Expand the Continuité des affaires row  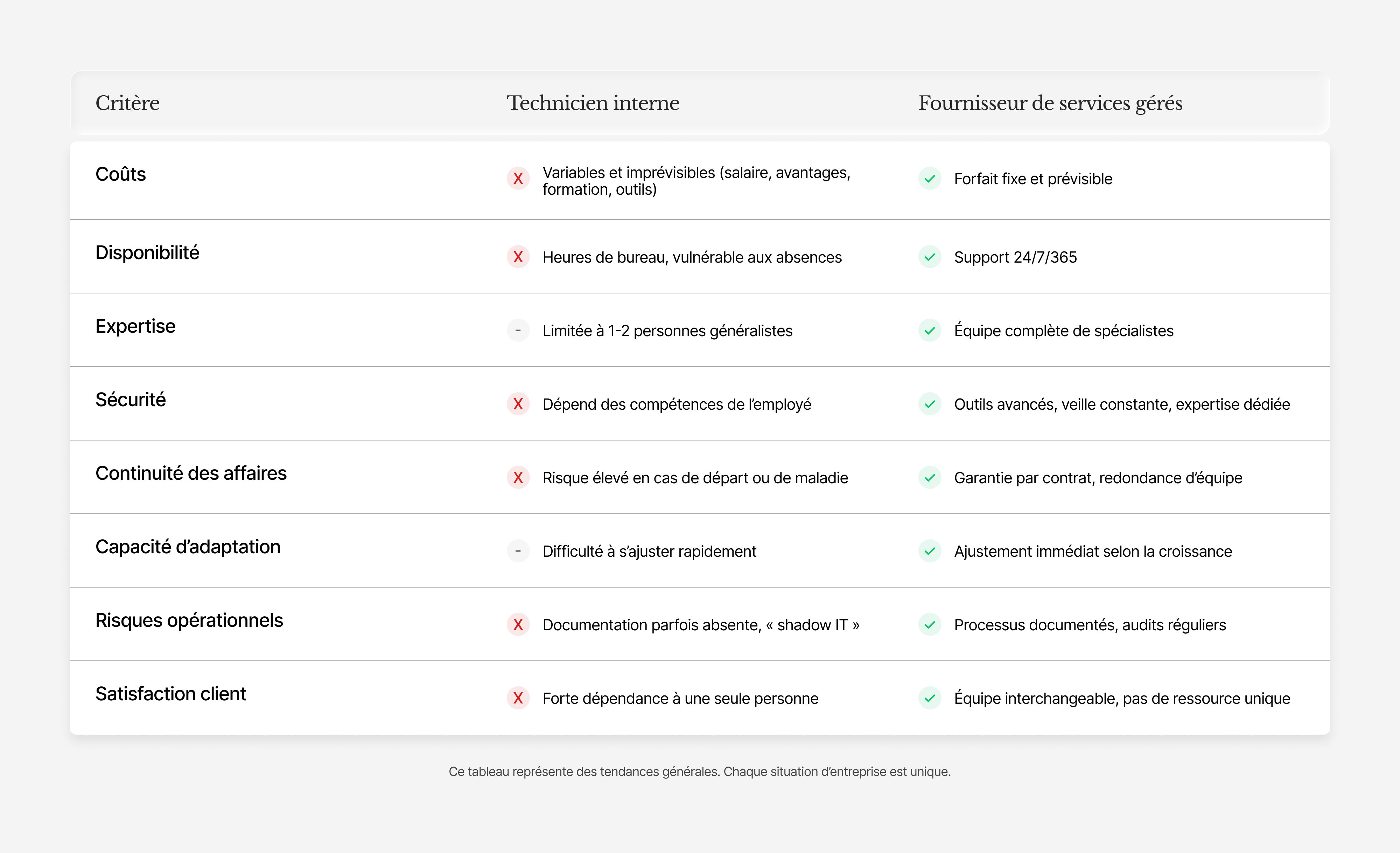(x=191, y=473)
